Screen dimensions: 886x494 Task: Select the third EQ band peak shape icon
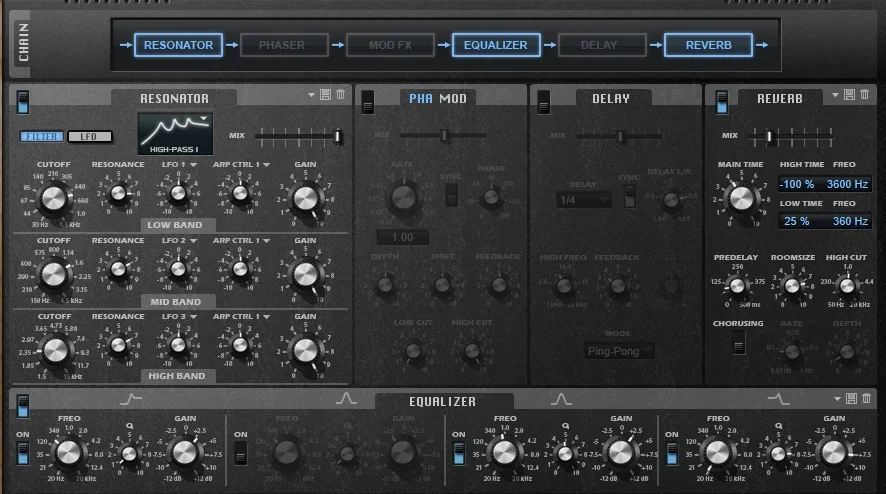(561, 399)
